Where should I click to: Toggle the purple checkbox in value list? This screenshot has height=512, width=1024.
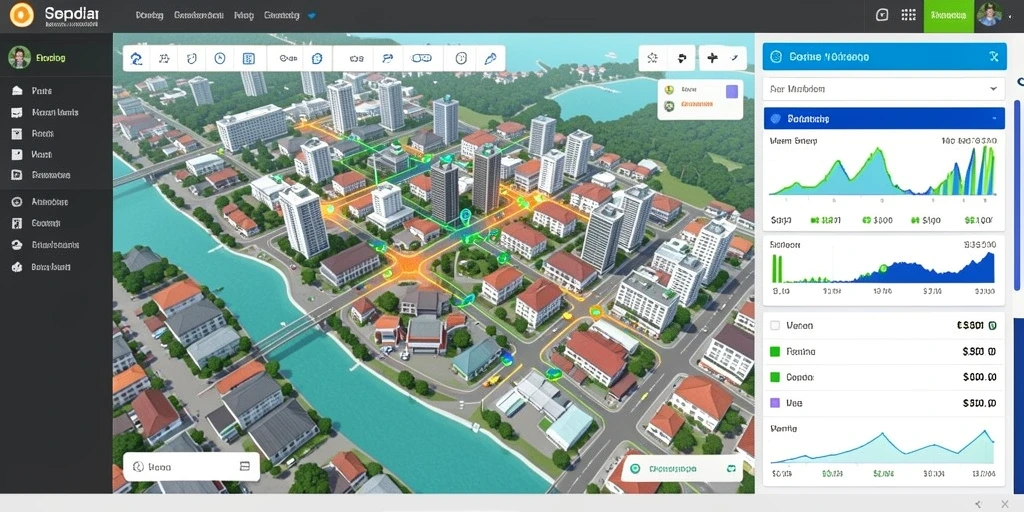[775, 403]
